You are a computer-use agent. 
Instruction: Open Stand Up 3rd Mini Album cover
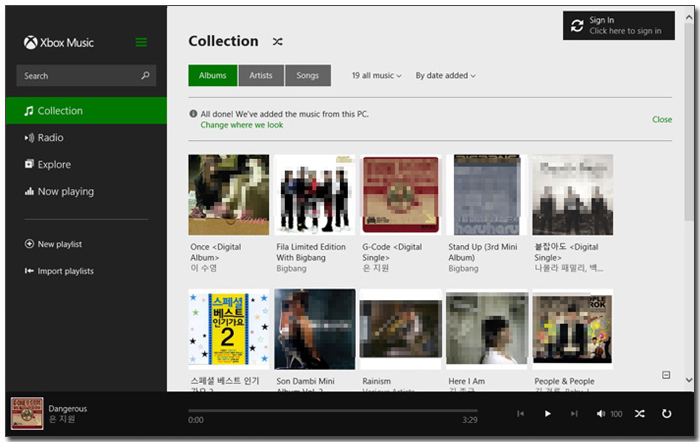pos(487,195)
